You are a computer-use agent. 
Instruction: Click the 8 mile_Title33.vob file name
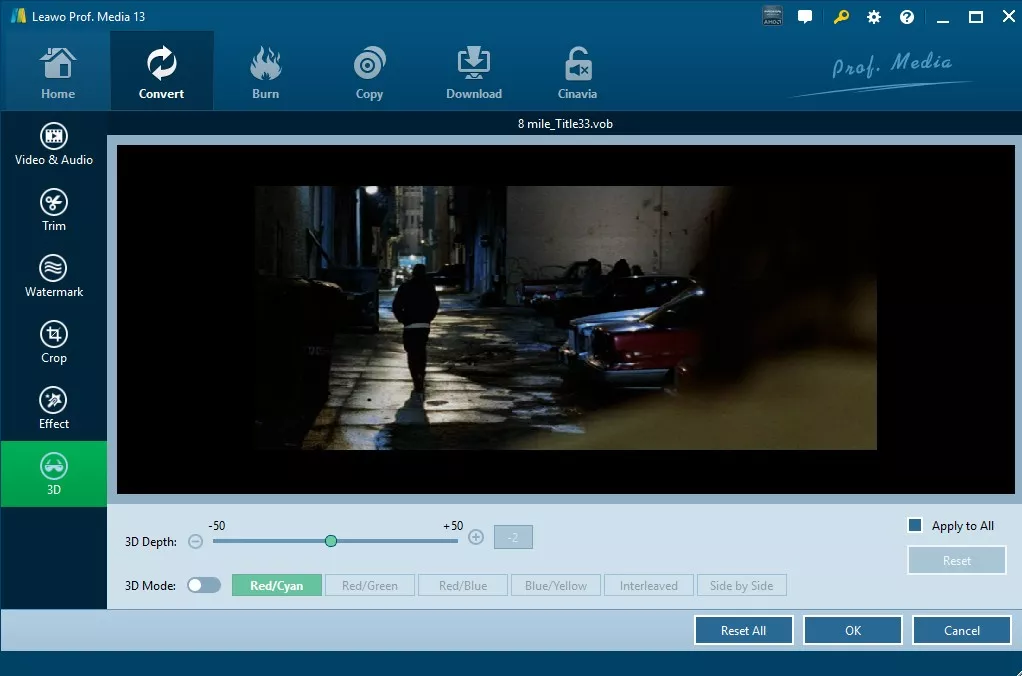(565, 124)
